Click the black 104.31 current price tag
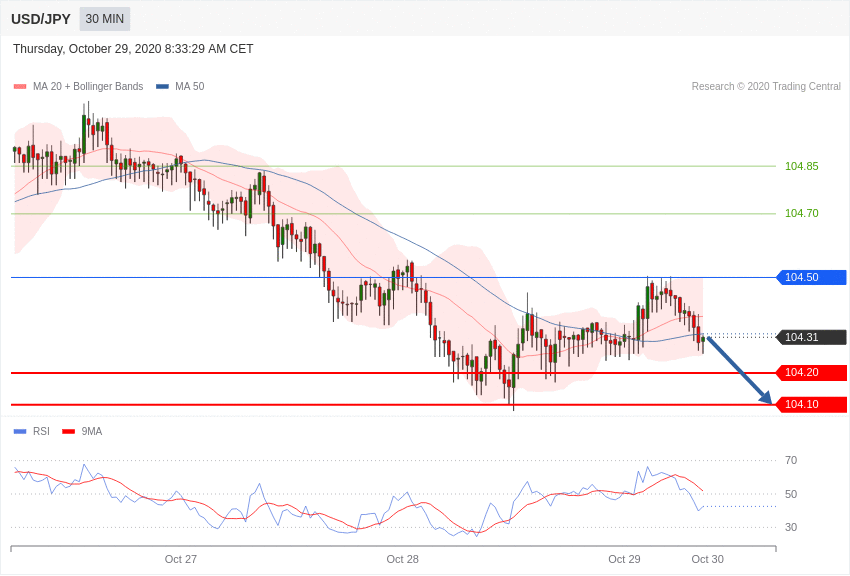The height and width of the screenshot is (576, 850). coord(812,337)
